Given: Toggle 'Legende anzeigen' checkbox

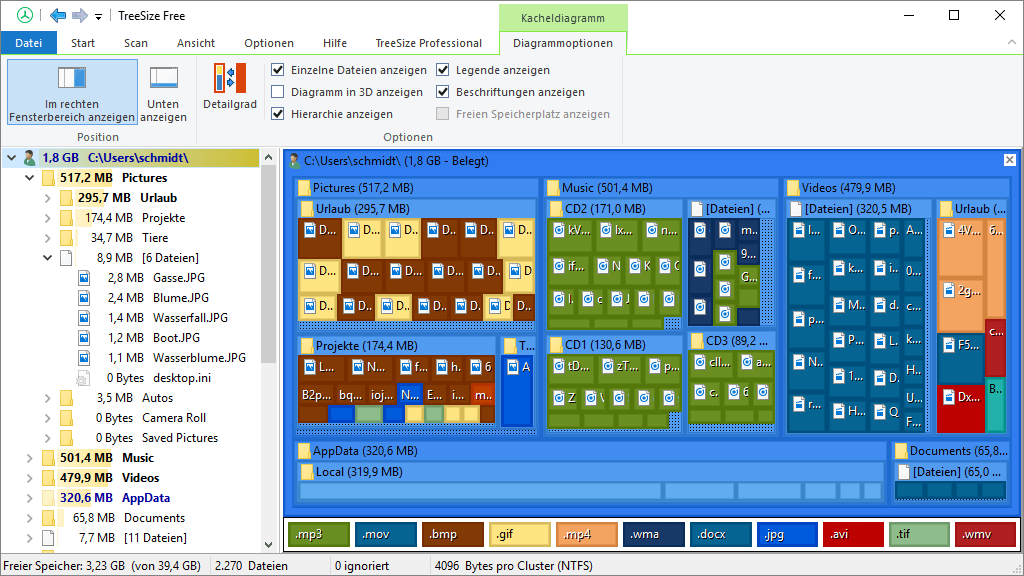Looking at the screenshot, I should tap(443, 70).
